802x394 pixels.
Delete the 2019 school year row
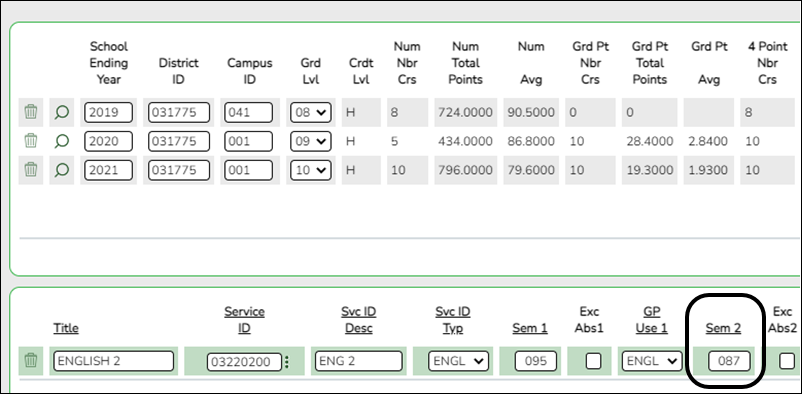tap(31, 112)
